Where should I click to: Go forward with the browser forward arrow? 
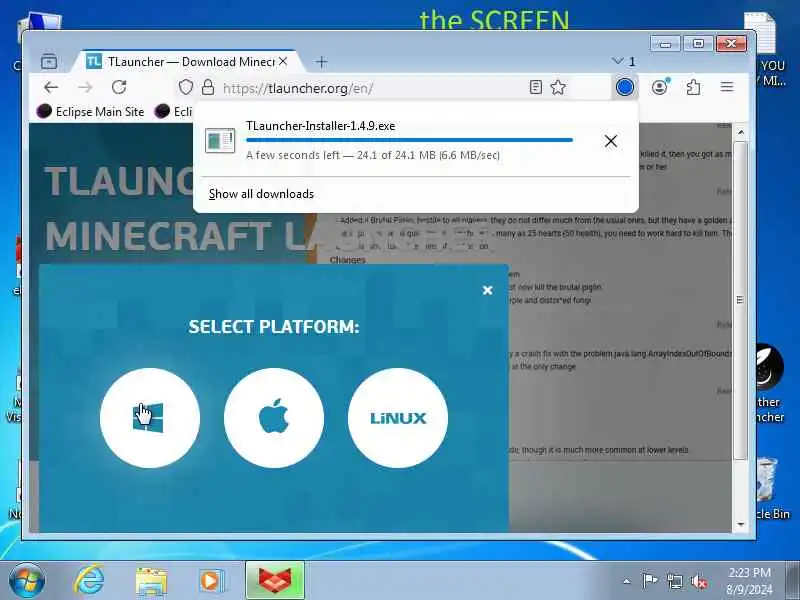point(85,87)
